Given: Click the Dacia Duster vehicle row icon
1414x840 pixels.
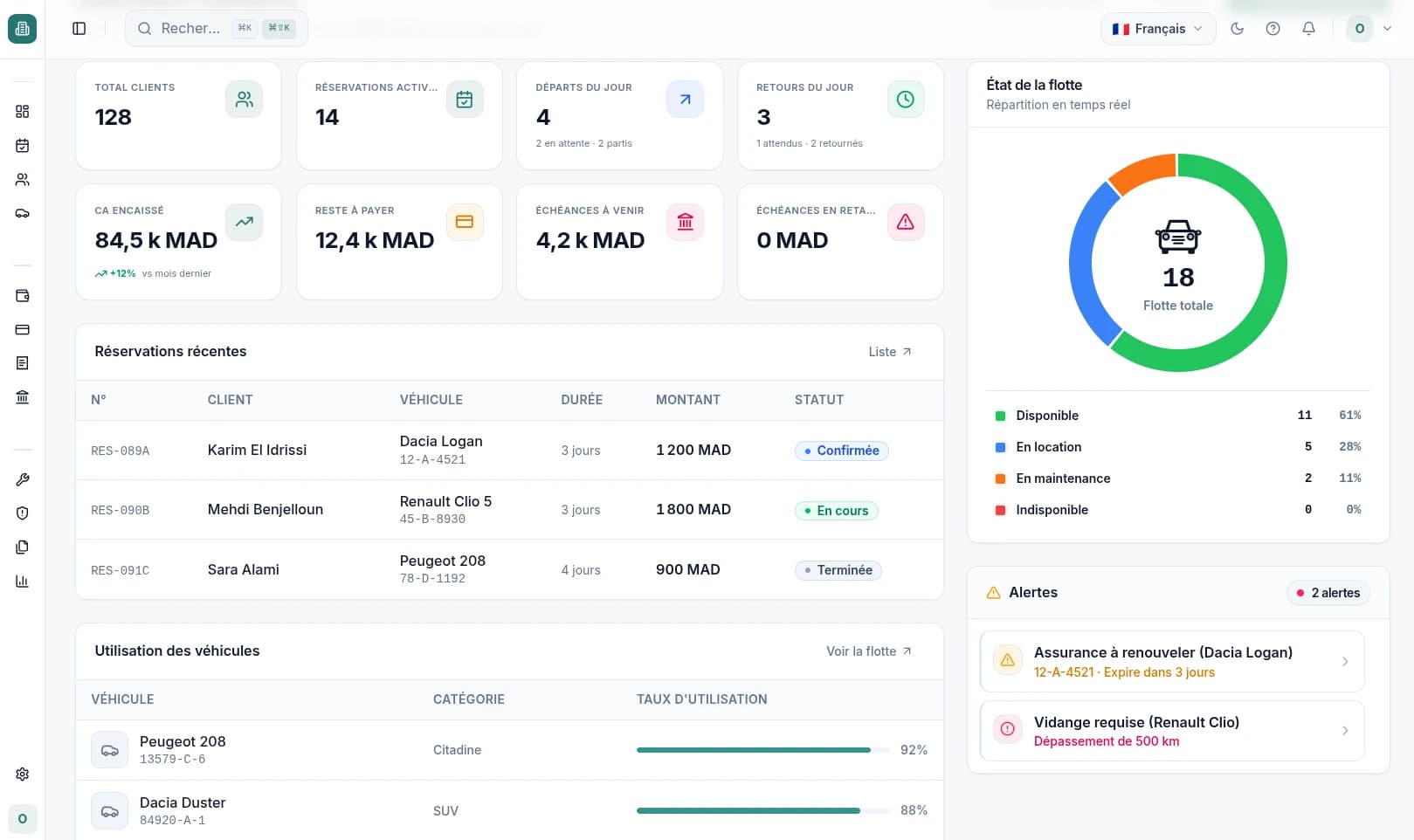Looking at the screenshot, I should click(x=110, y=811).
